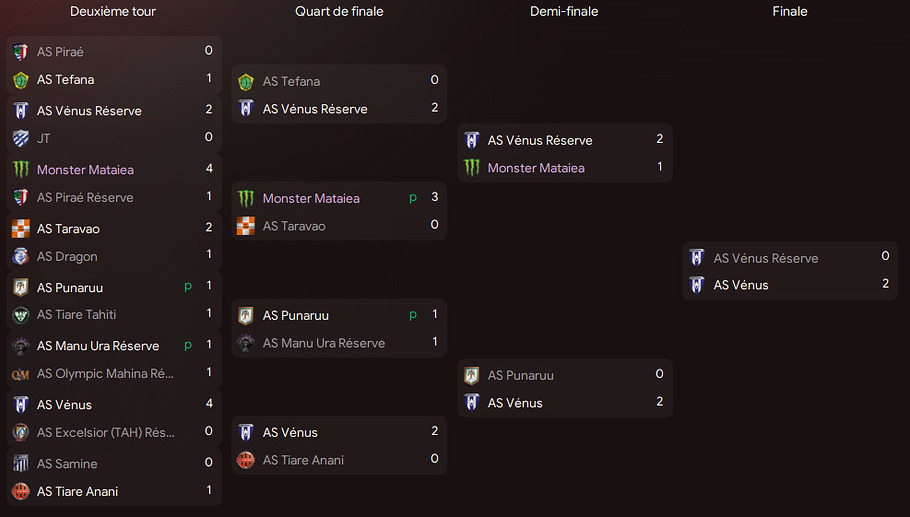Select the AS Samine club badge
Screen dimensions: 910x517
coord(21,464)
